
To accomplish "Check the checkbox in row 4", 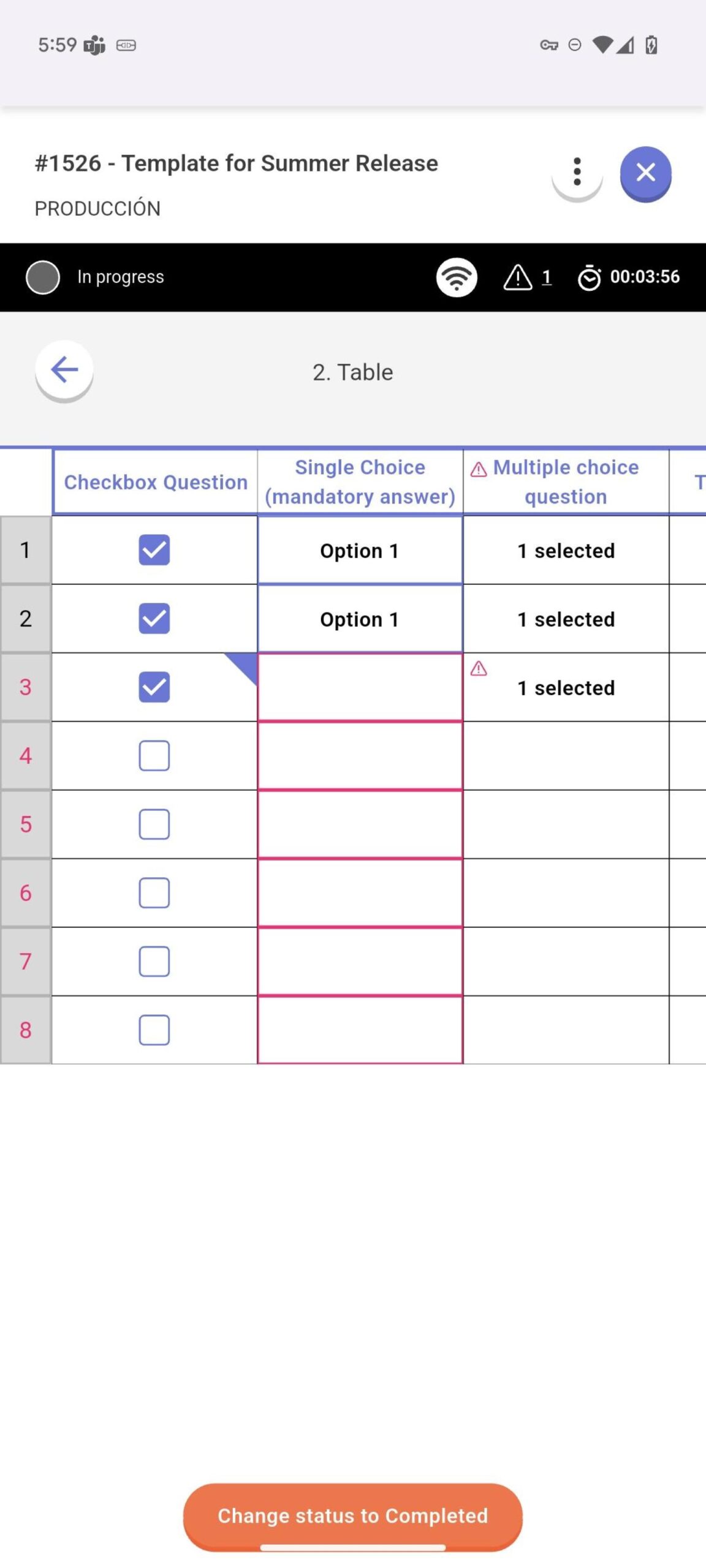I will 154,756.
